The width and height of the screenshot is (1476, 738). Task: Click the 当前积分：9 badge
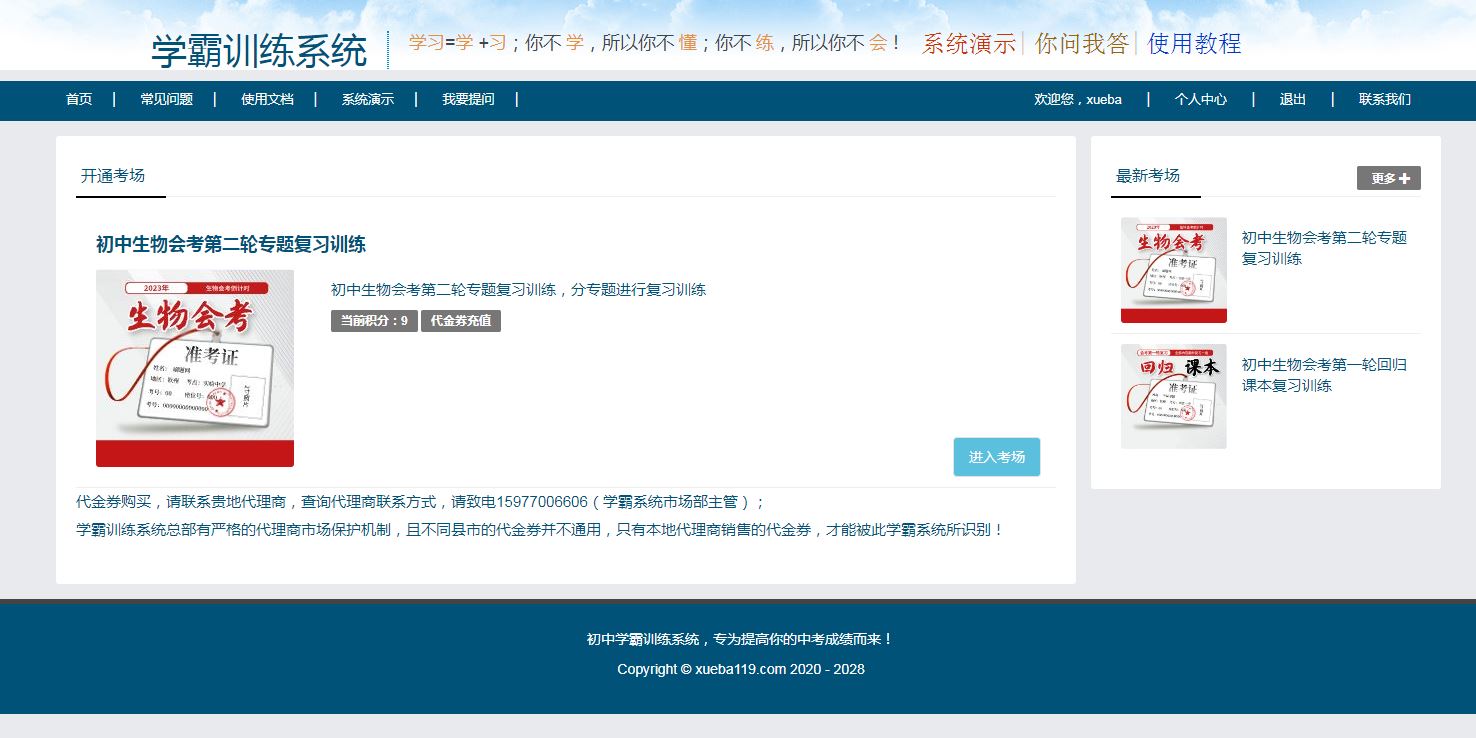click(373, 321)
